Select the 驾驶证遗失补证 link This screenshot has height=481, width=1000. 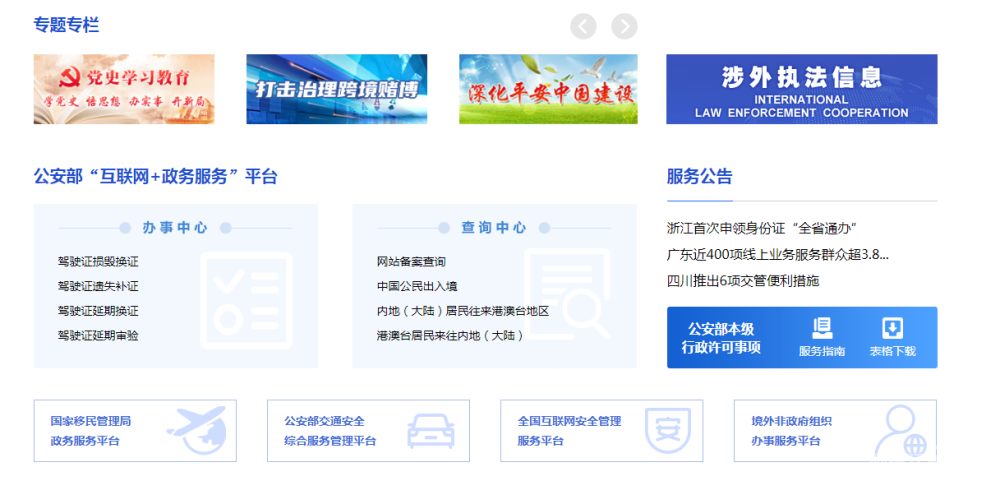click(98, 286)
